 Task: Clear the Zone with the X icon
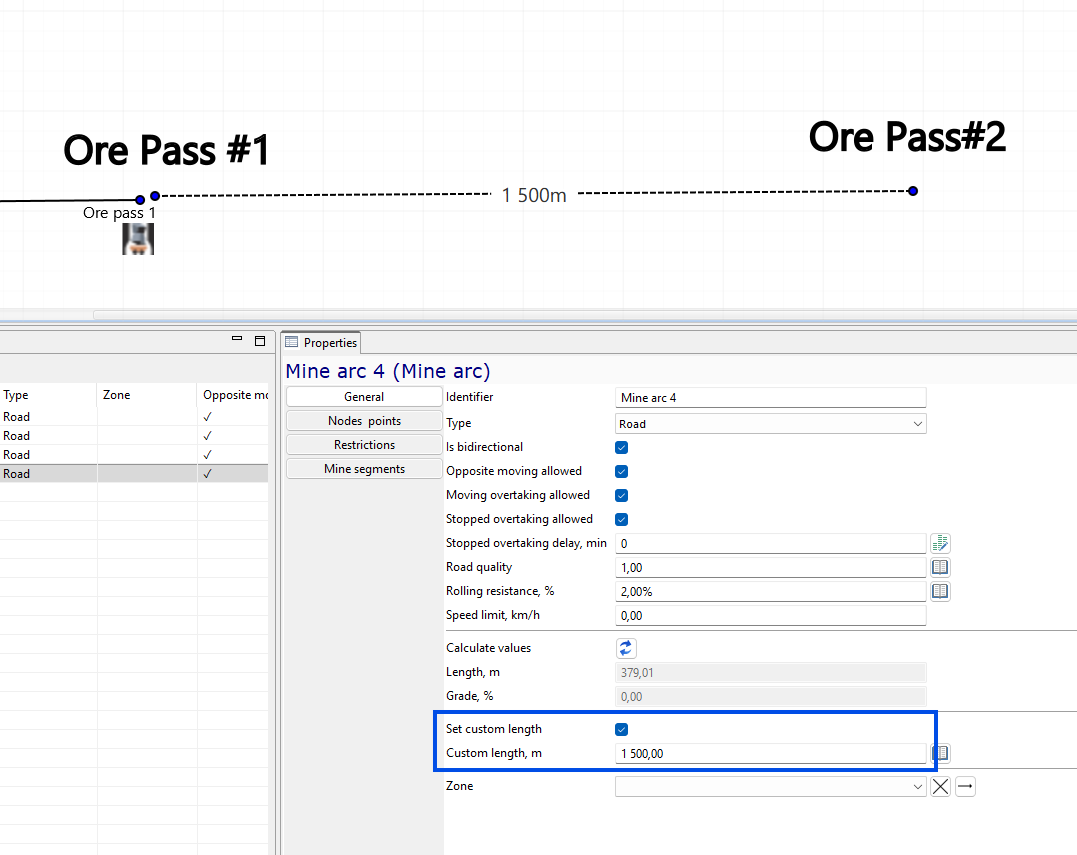tap(940, 786)
